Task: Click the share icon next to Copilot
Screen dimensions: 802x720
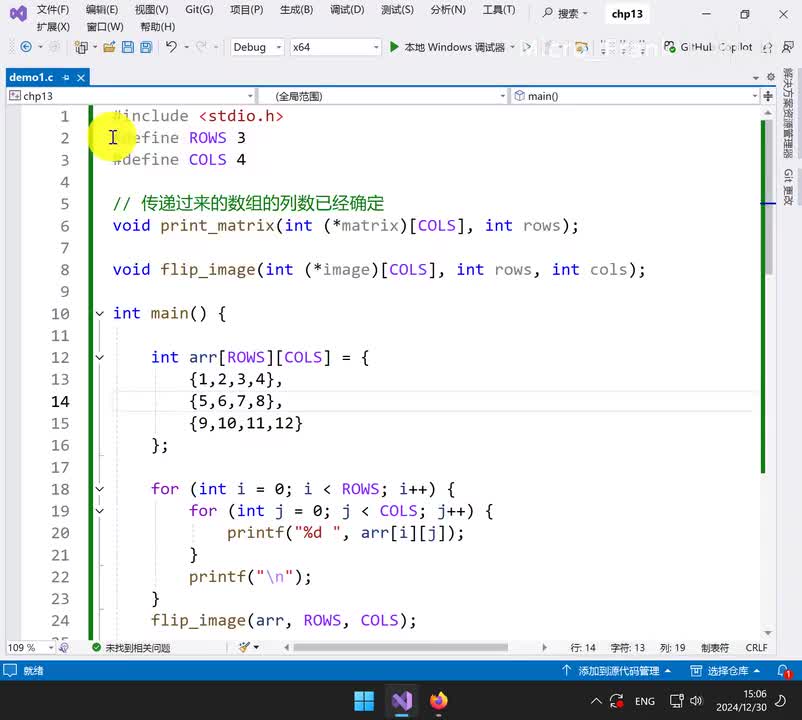Action: pos(766,48)
